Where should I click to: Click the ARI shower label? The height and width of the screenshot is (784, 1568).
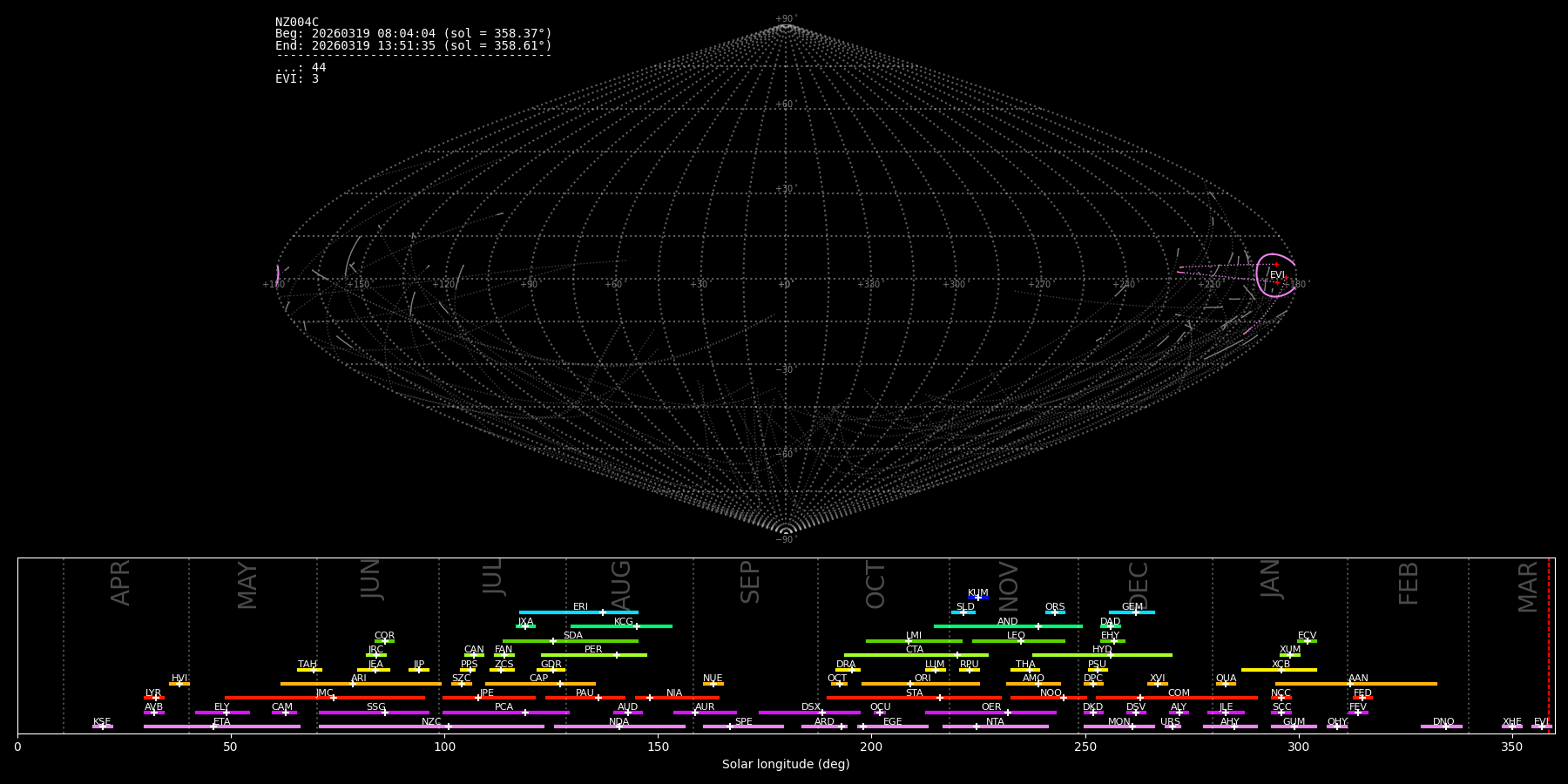359,679
